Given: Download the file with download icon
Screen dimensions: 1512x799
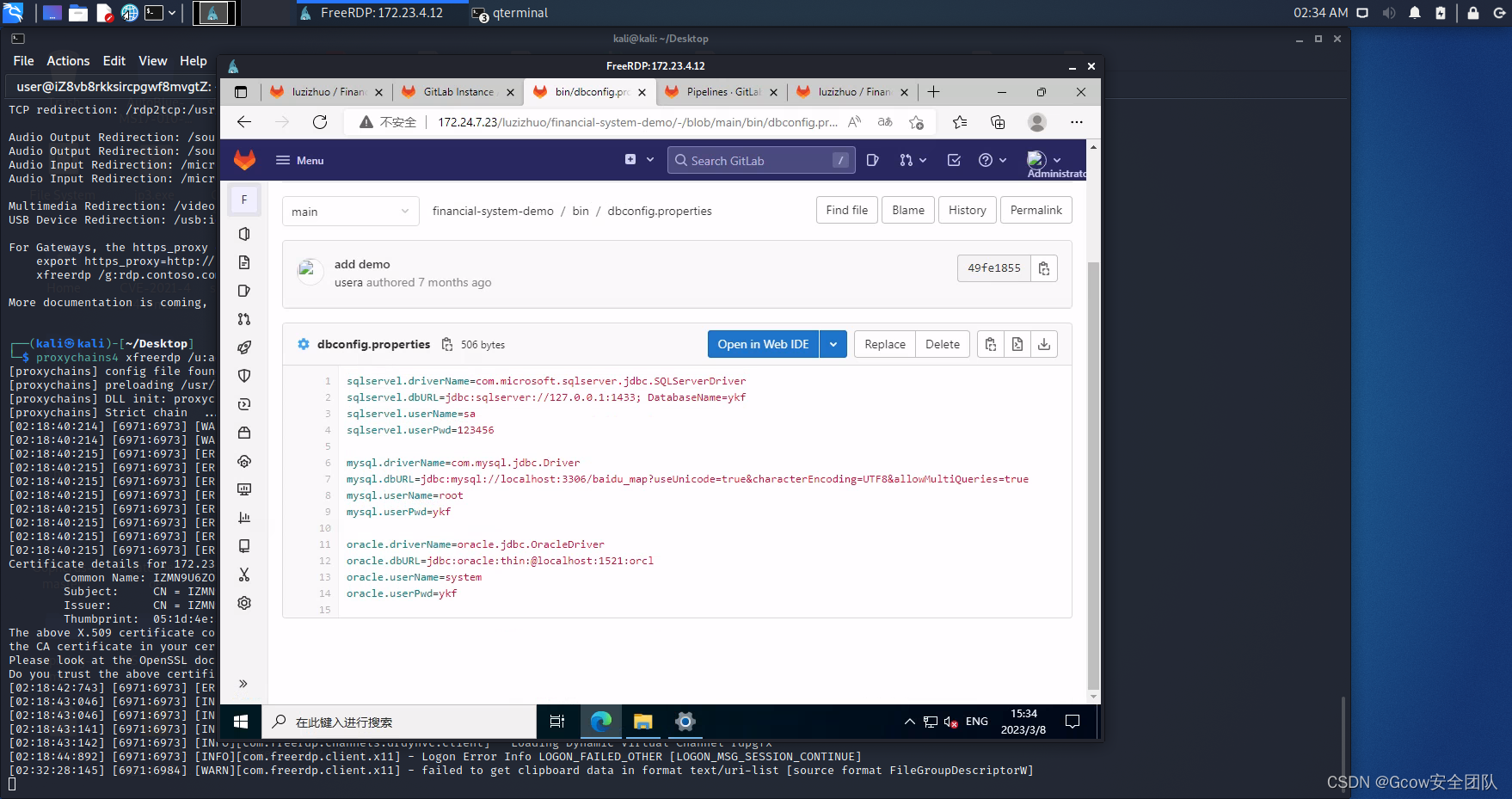Looking at the screenshot, I should [x=1044, y=344].
